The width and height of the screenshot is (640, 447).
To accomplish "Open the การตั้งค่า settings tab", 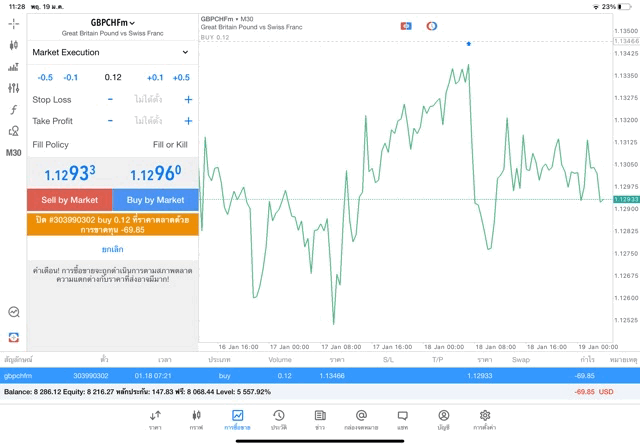I will [485, 420].
